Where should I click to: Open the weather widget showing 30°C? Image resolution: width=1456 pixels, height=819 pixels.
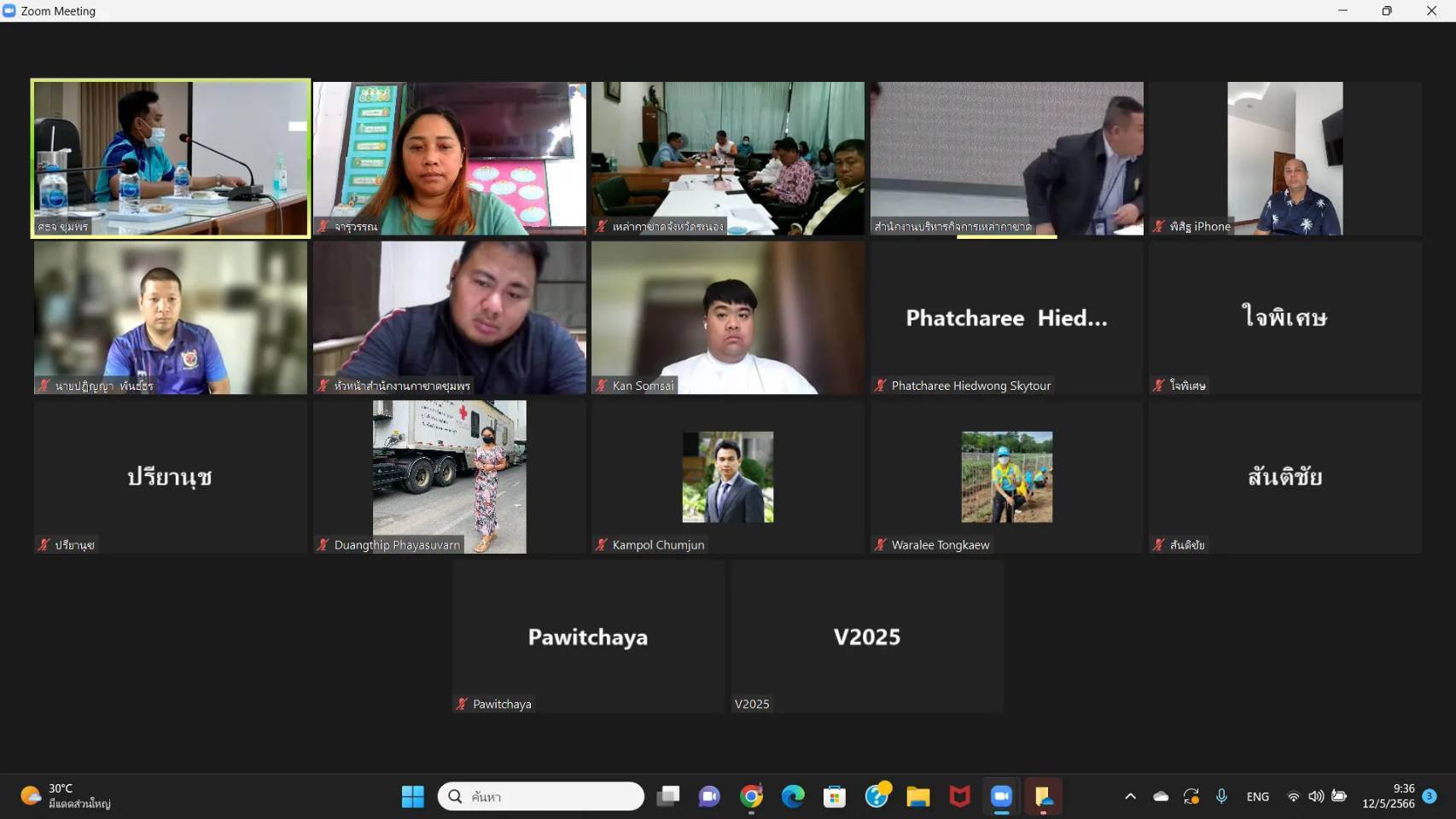point(67,796)
